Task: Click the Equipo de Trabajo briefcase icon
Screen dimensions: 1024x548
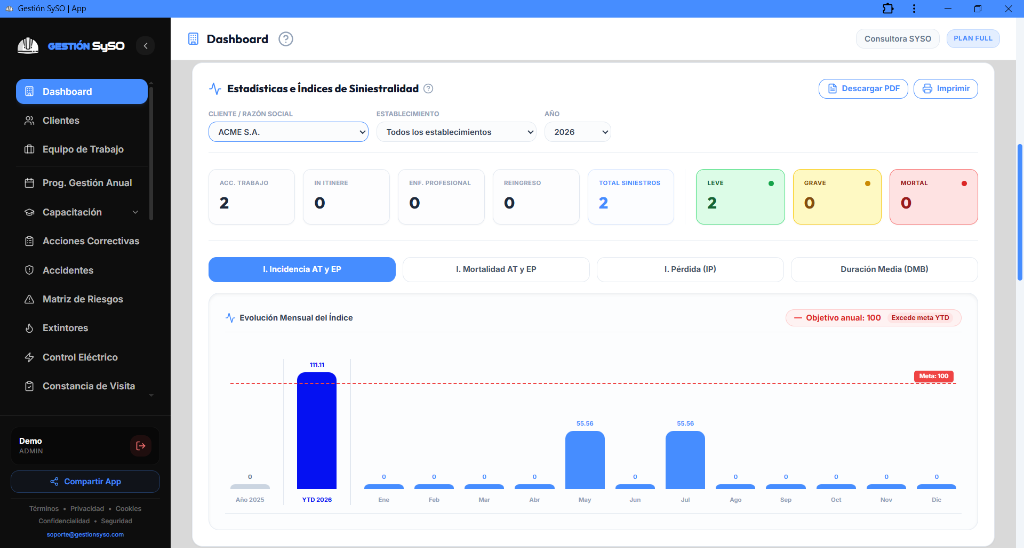Action: tap(29, 149)
